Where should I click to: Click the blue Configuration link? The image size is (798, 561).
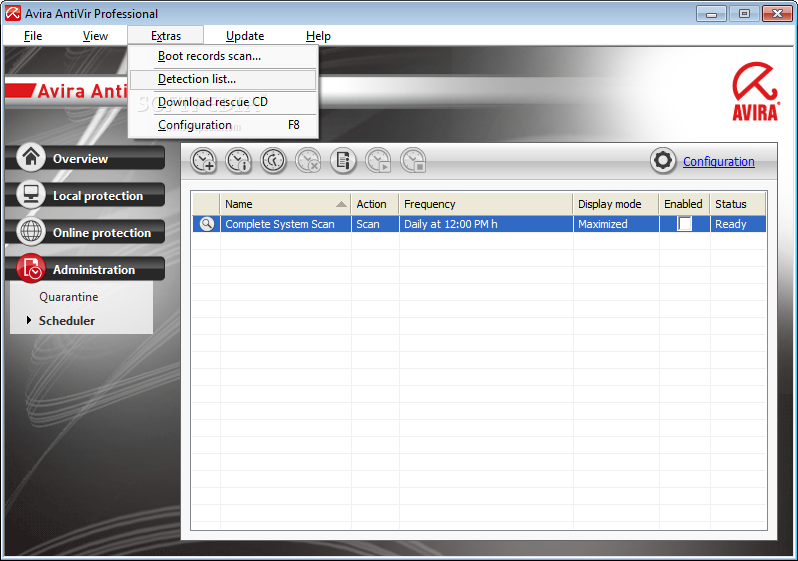(x=719, y=161)
